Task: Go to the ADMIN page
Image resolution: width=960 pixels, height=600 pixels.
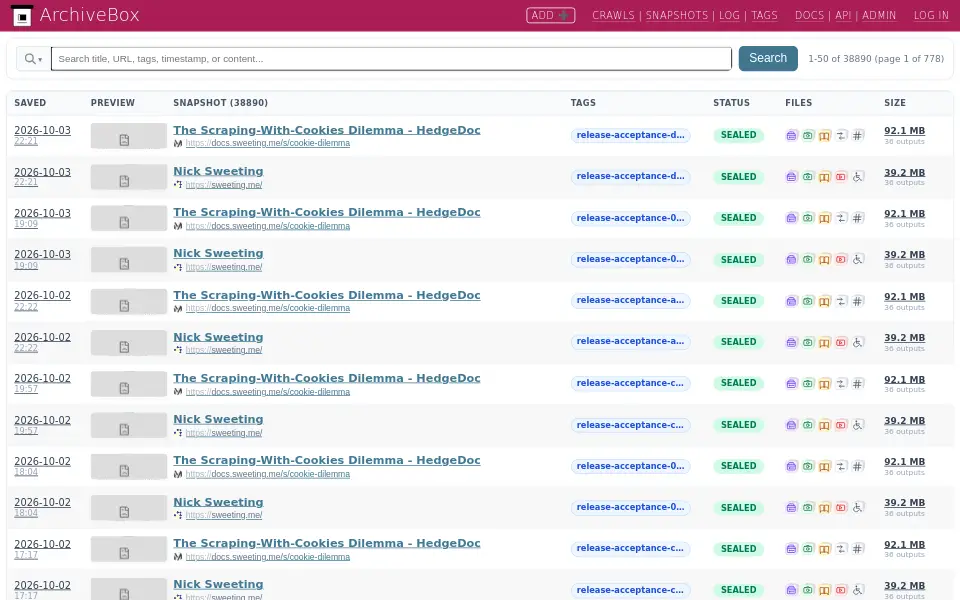Action: point(879,15)
